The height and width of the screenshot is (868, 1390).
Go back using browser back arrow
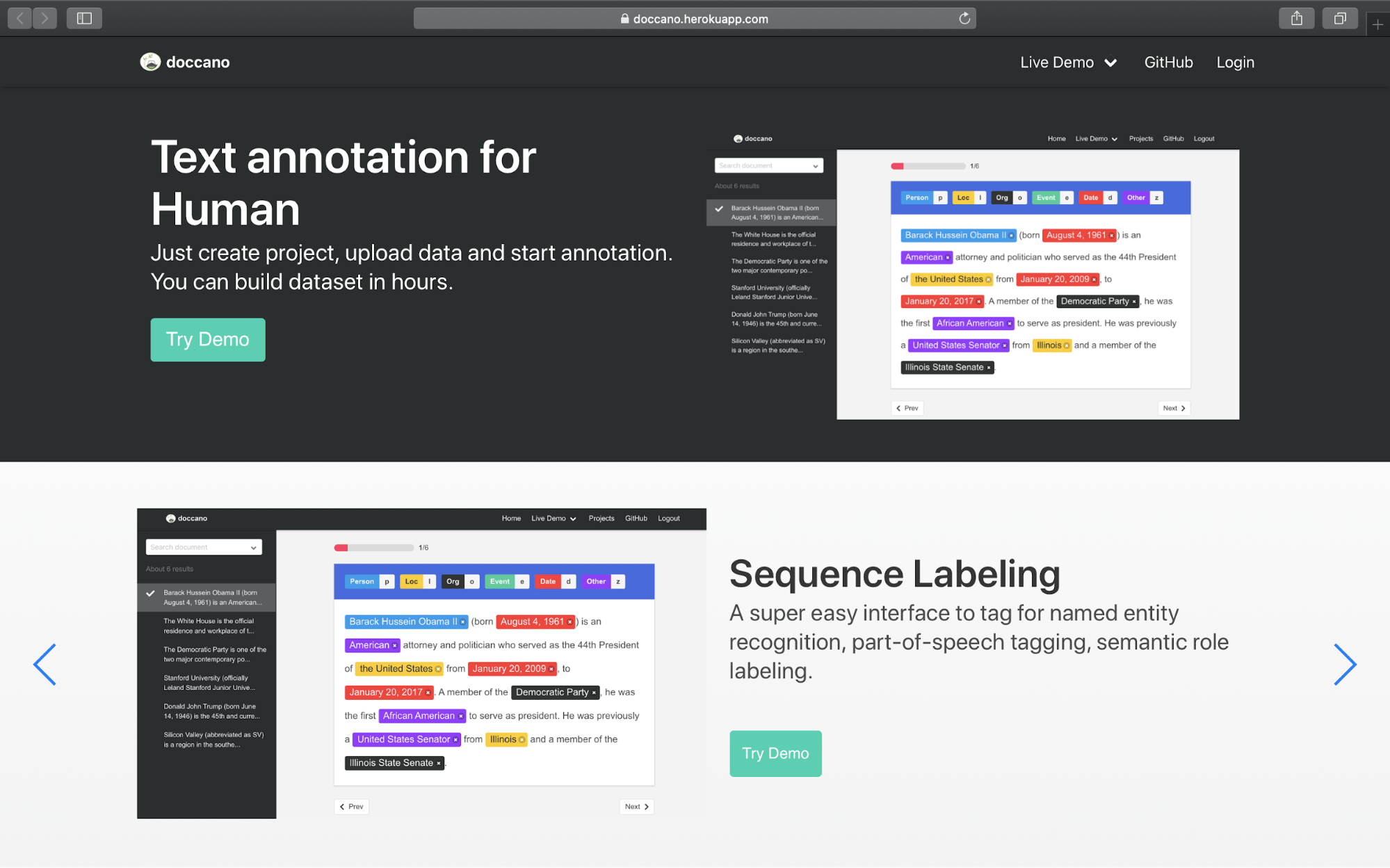click(x=20, y=18)
